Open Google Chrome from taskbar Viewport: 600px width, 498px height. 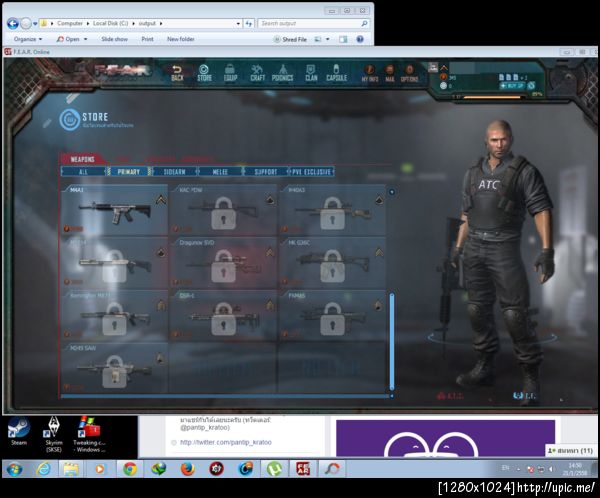130,469
